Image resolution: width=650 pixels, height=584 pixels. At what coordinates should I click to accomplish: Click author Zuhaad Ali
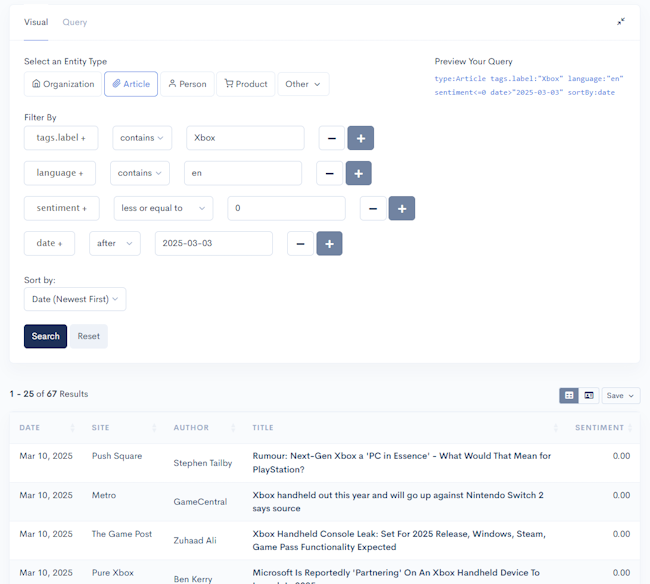(x=195, y=540)
